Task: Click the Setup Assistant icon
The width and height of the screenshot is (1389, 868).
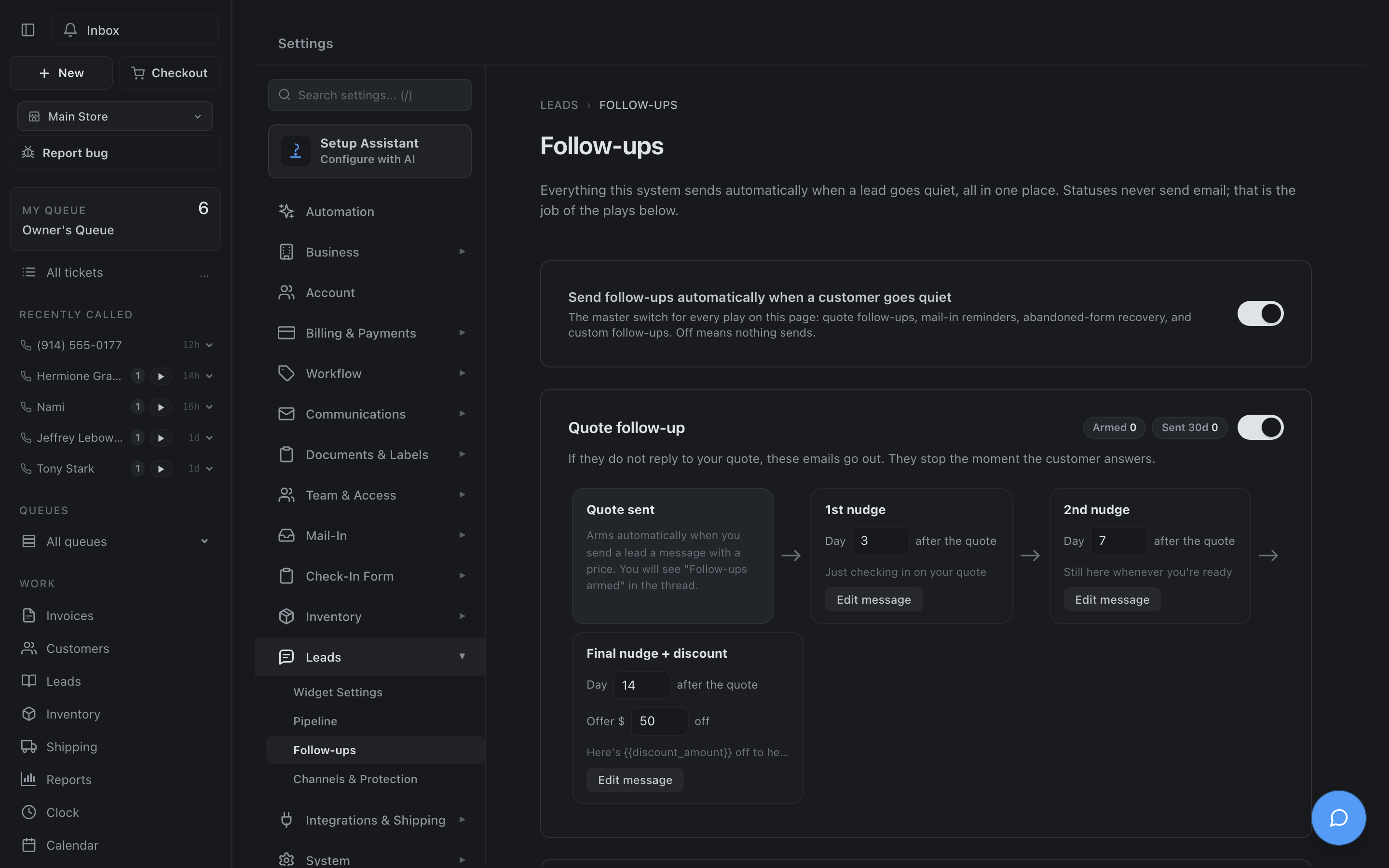Action: click(295, 151)
